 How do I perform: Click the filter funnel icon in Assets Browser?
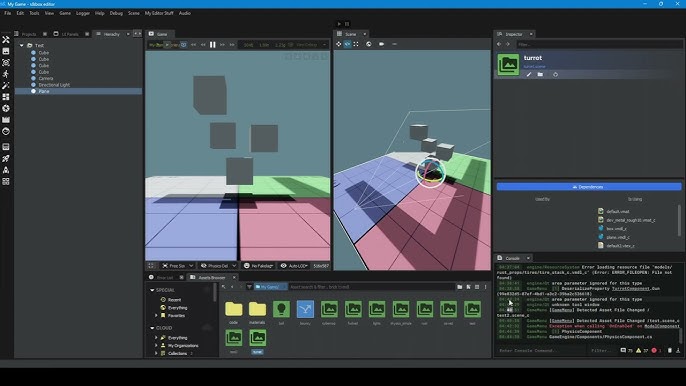coord(249,287)
